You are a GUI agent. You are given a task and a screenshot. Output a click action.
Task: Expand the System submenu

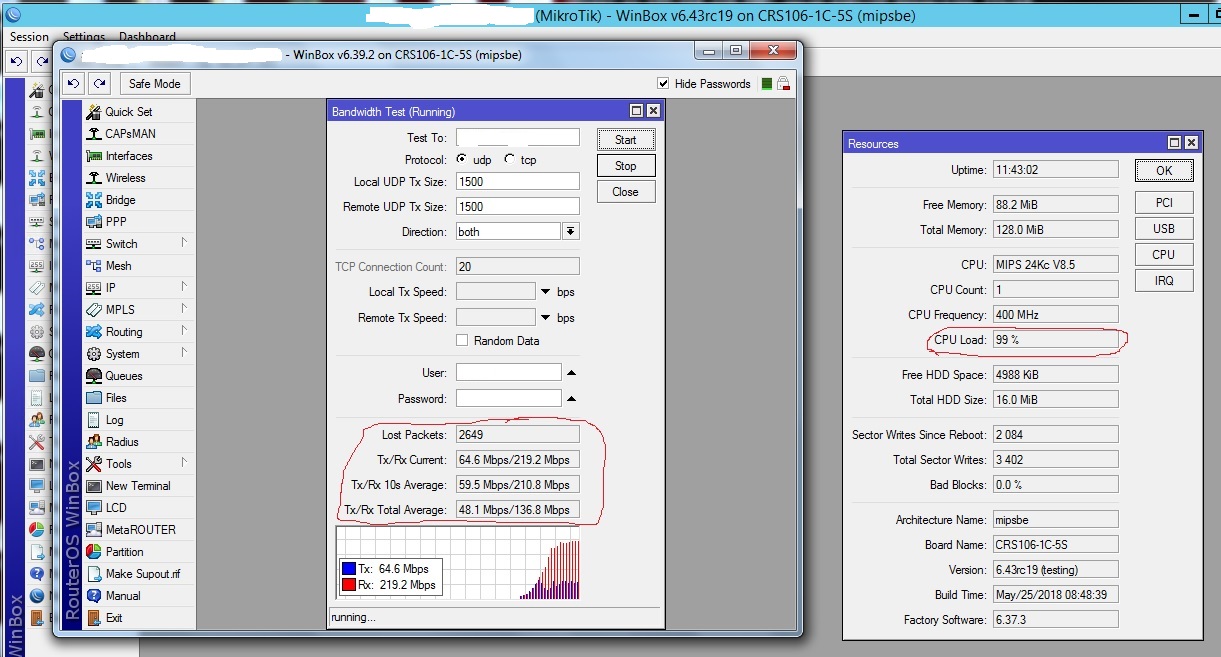[184, 353]
